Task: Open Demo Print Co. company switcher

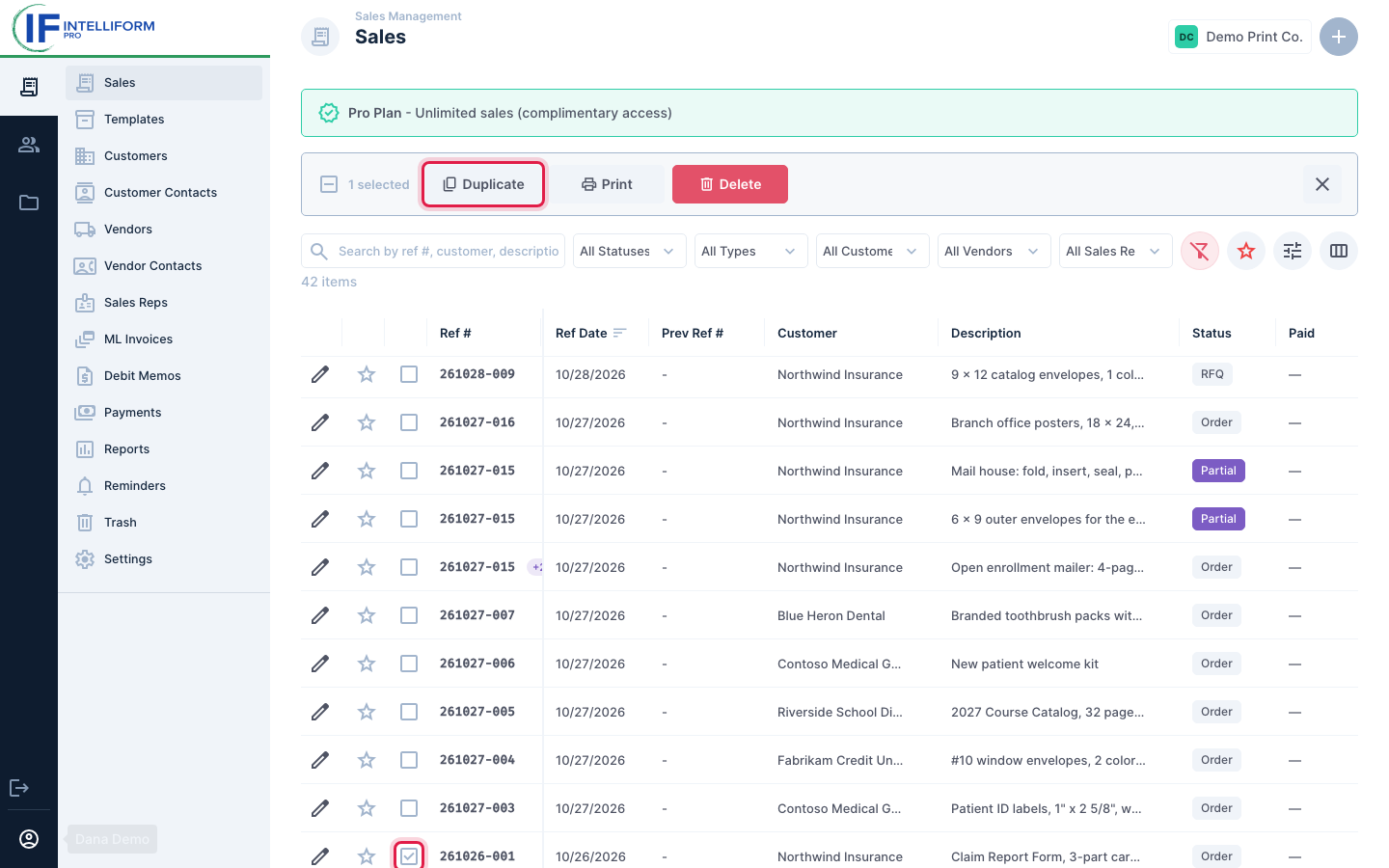Action: click(x=1239, y=37)
